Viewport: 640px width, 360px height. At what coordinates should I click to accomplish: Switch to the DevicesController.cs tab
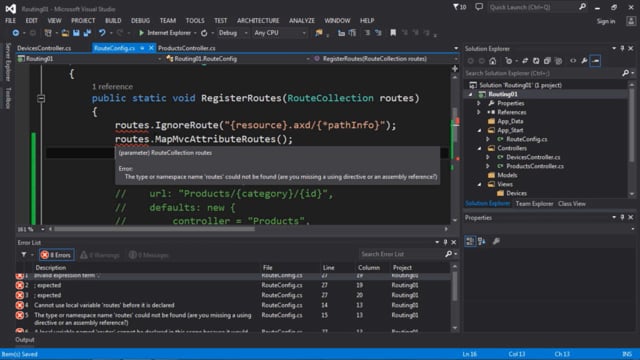[44, 48]
